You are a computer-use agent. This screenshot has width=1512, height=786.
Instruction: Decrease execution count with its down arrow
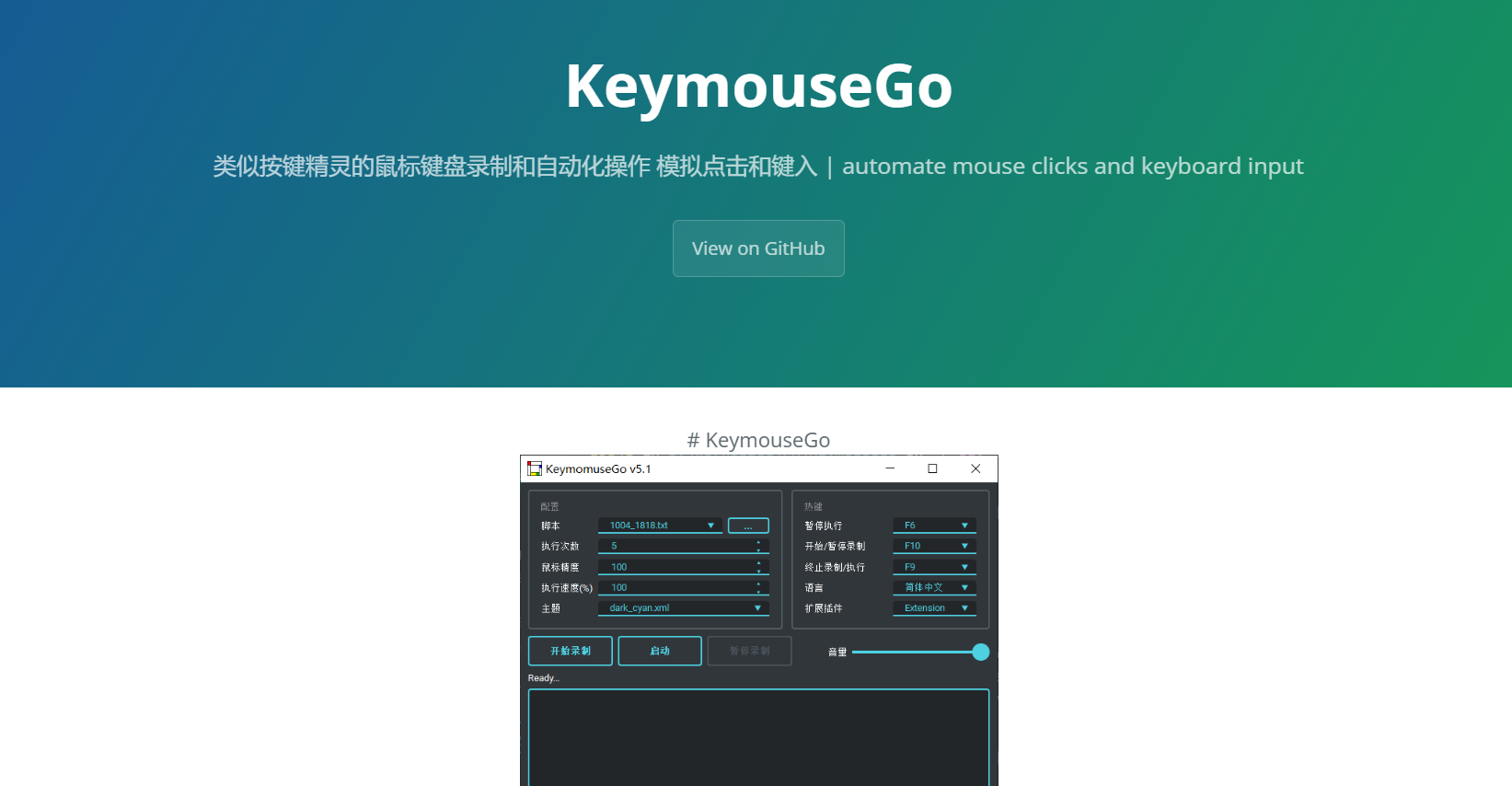click(758, 550)
